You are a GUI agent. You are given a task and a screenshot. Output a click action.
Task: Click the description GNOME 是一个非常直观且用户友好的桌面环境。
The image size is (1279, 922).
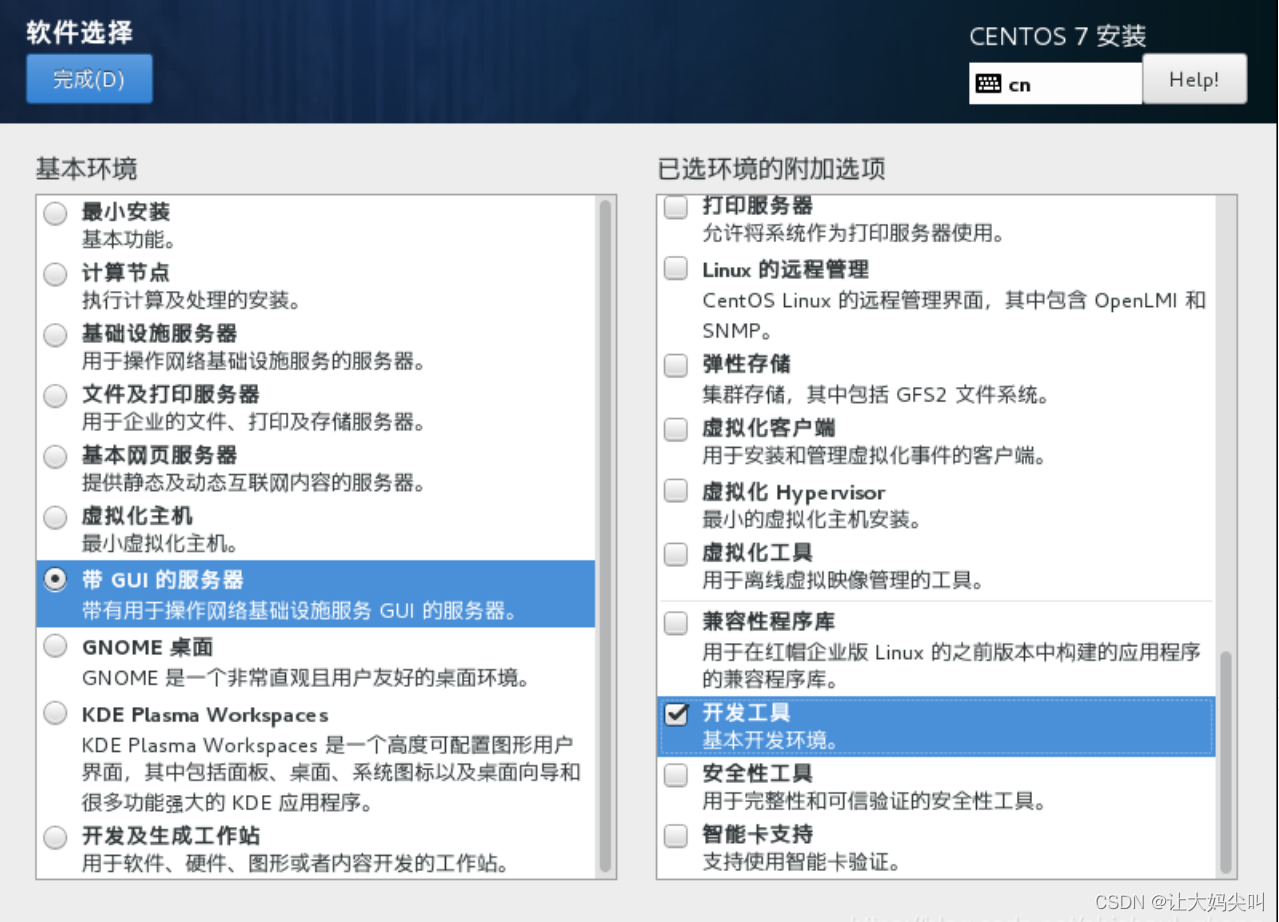coord(306,678)
